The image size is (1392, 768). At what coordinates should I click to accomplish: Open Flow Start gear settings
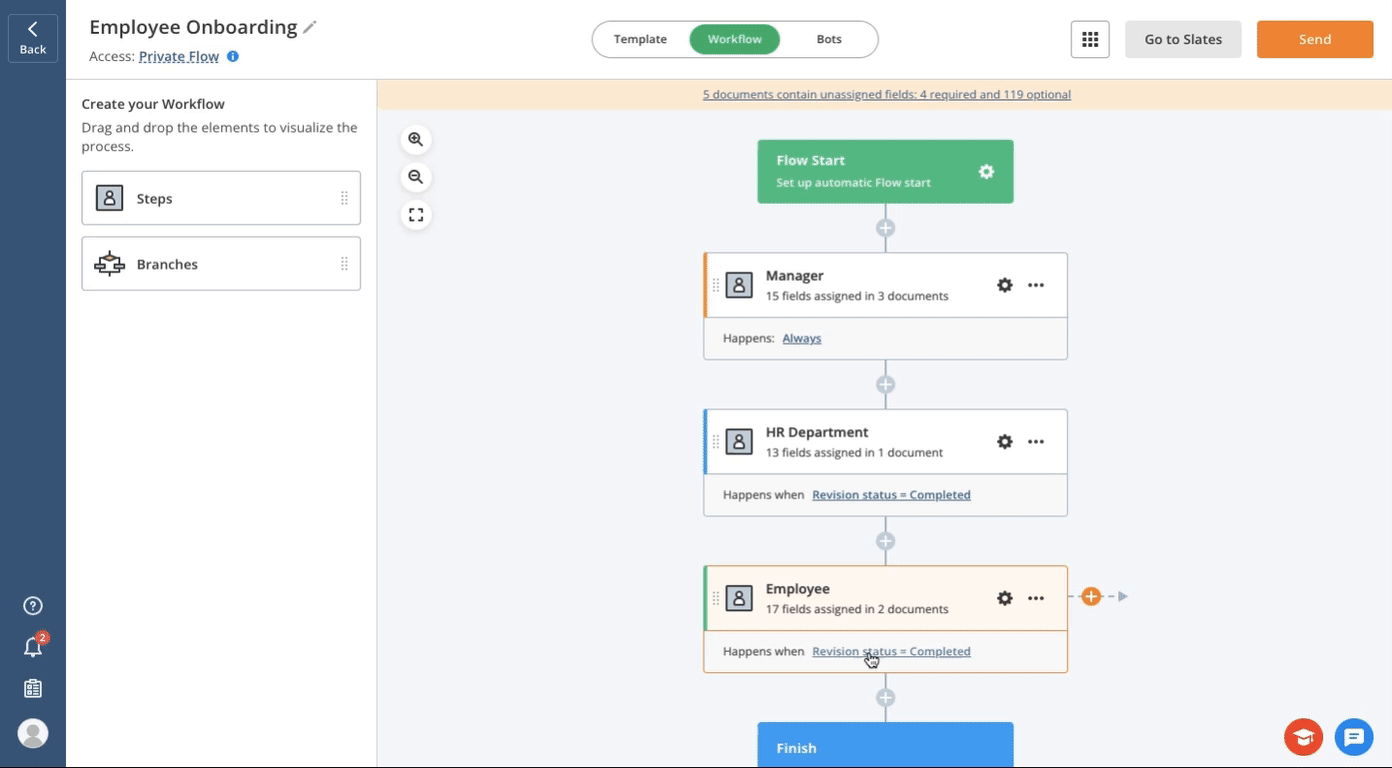[986, 172]
